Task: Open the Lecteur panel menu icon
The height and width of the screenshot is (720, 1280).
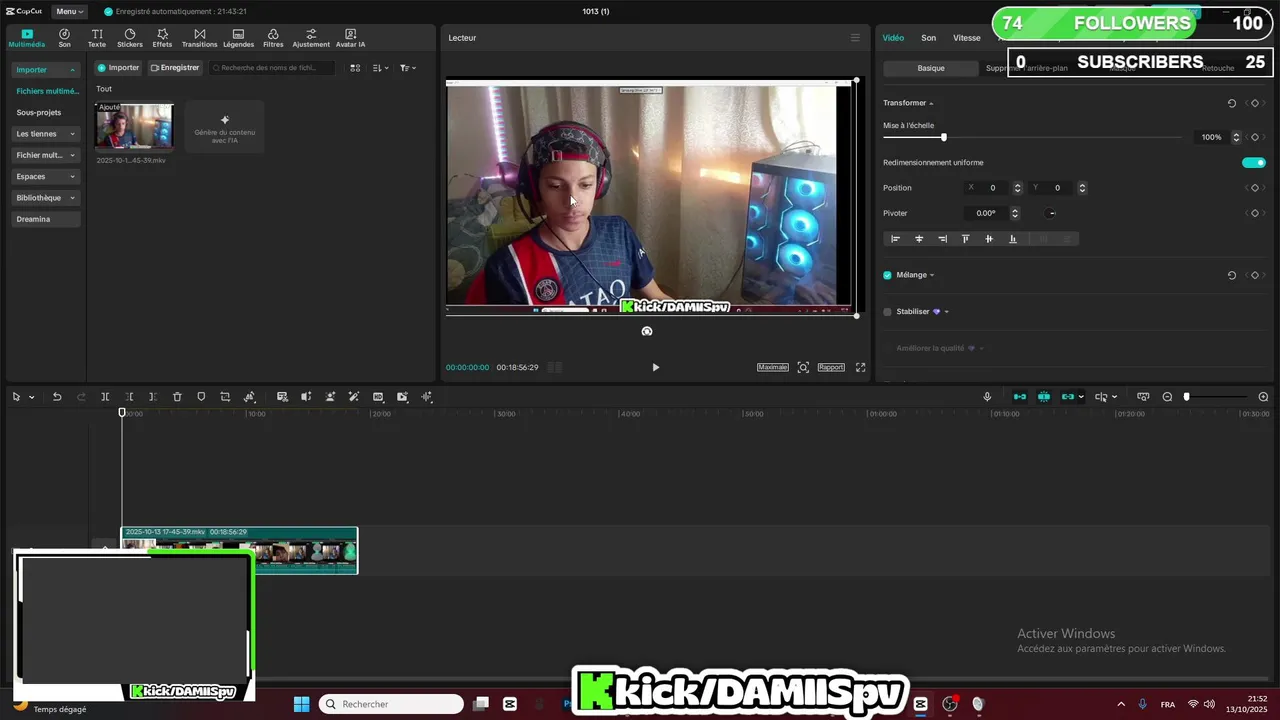Action: click(855, 38)
